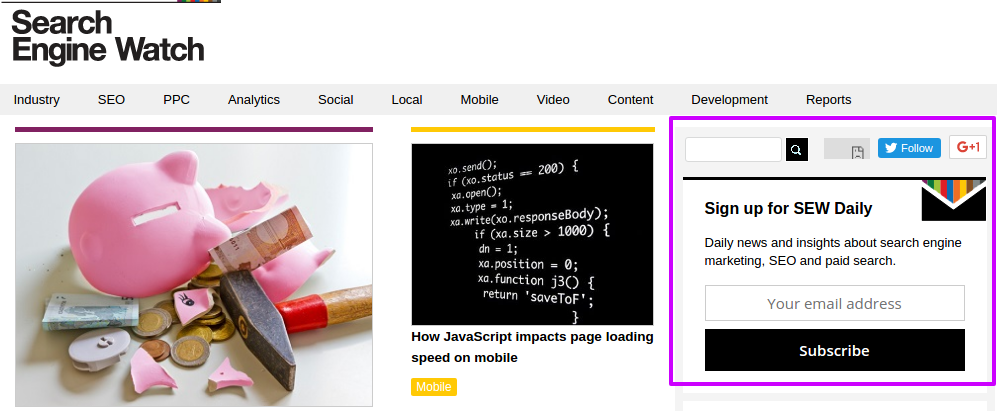The image size is (997, 411).
Task: Open the broken piggy bank article image
Action: coord(194,275)
